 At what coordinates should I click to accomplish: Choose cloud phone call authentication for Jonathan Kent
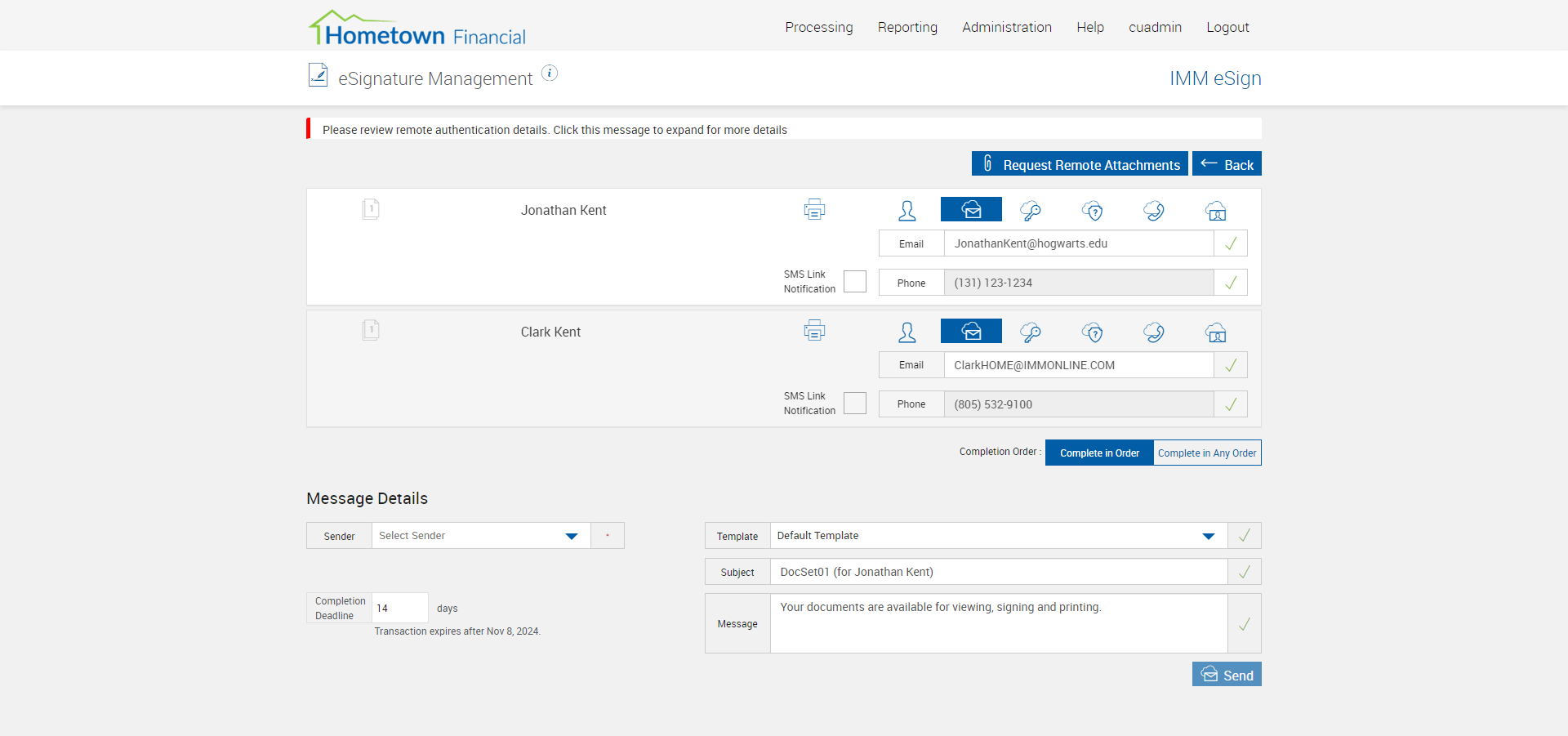click(1153, 211)
